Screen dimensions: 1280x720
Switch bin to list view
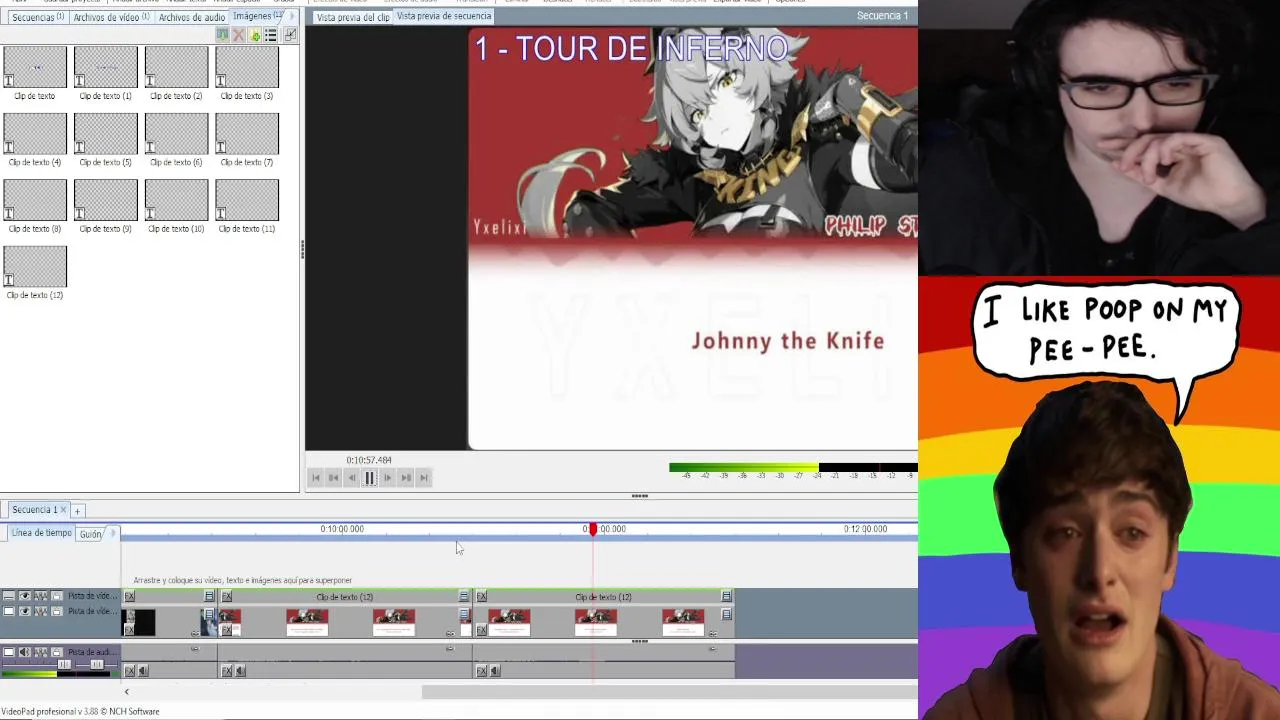click(x=271, y=35)
